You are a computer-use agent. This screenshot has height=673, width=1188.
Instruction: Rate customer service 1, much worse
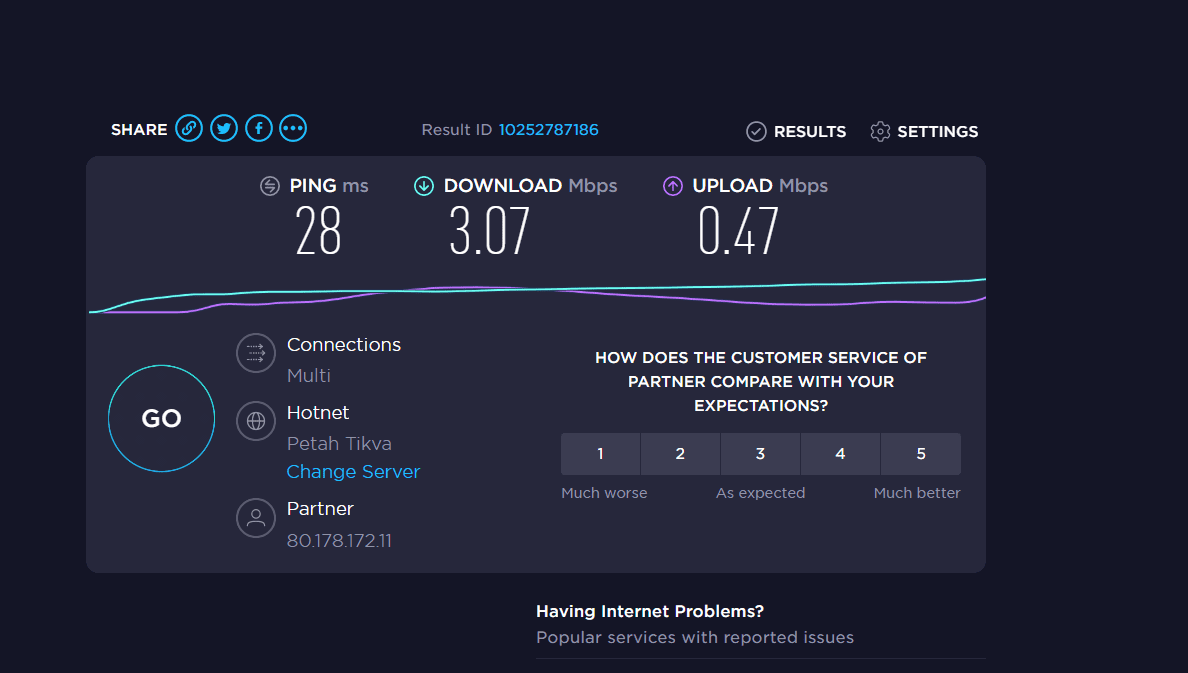pyautogui.click(x=600, y=454)
